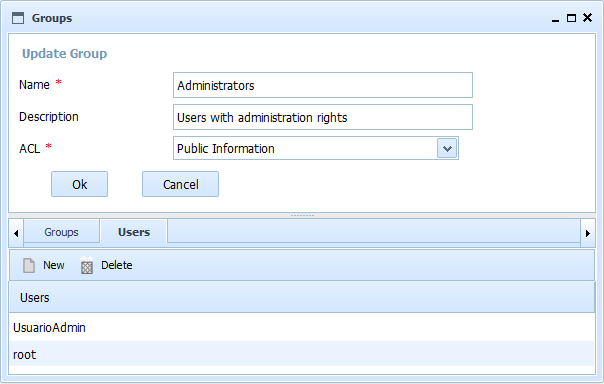The height and width of the screenshot is (384, 604).
Task: Focus the Name field with Administrators
Action: (323, 85)
